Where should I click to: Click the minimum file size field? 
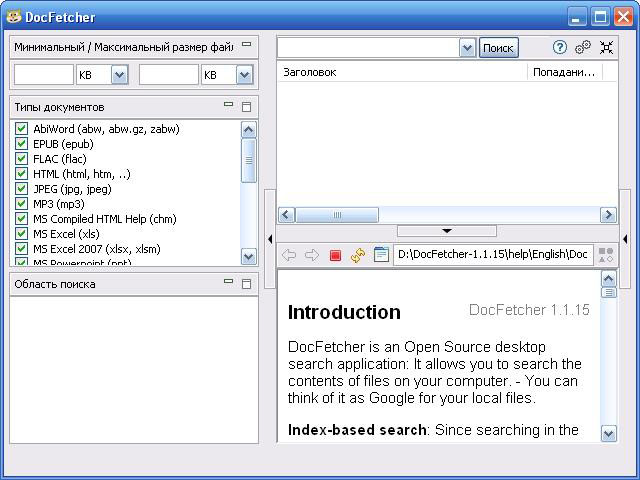(x=44, y=75)
